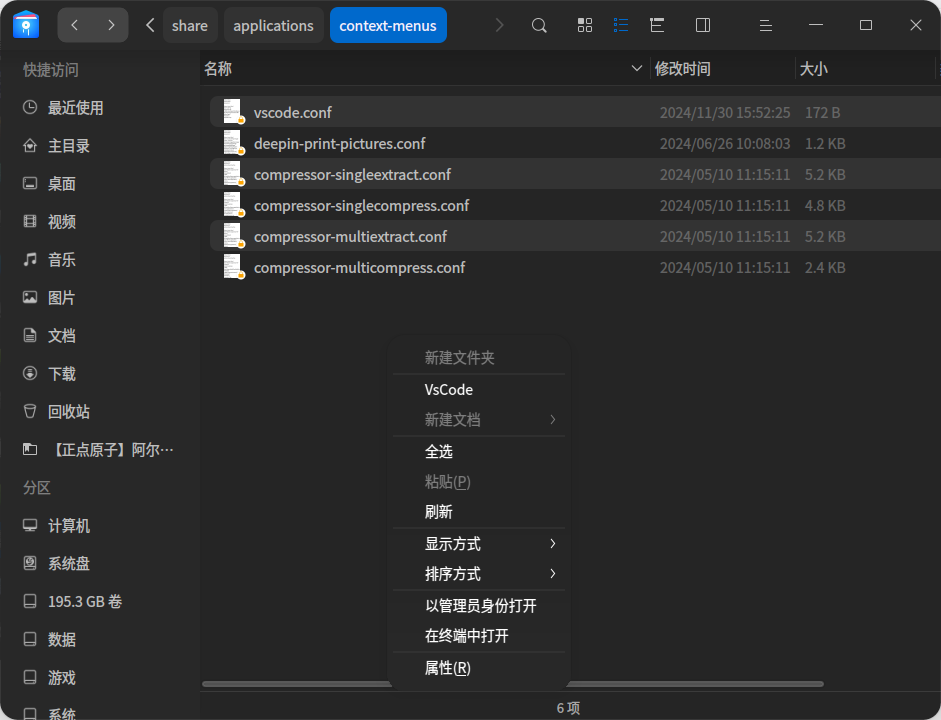Choose VsCode from the context menu

(479, 389)
